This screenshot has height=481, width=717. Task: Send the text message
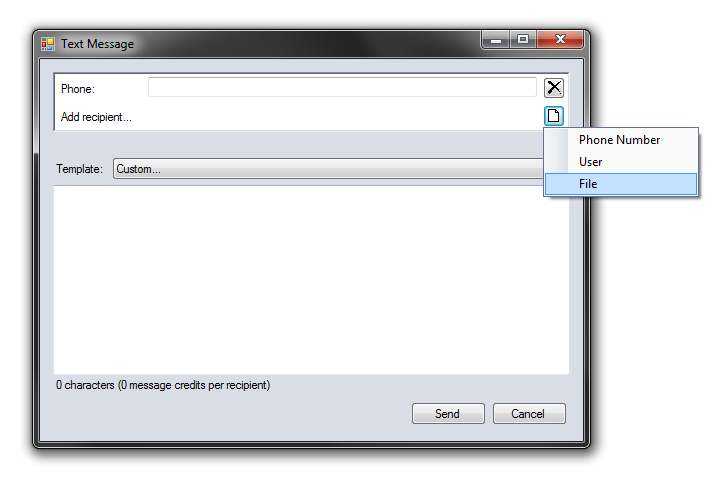448,413
